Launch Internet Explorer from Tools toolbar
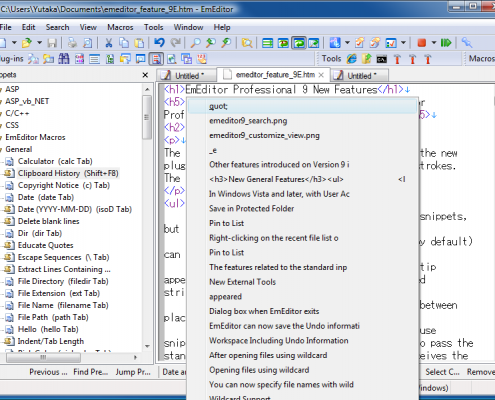 click(x=351, y=59)
